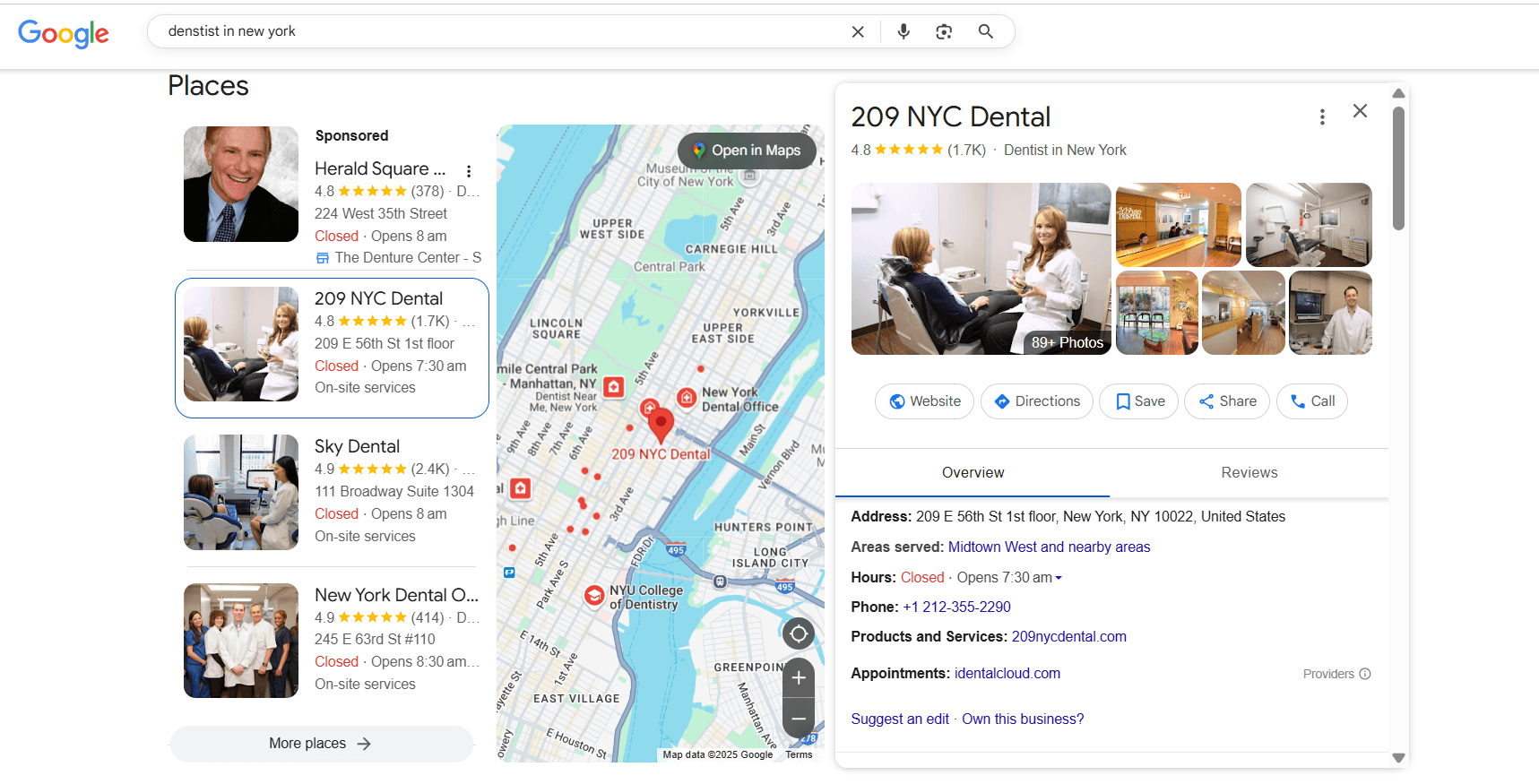Click the Museum of the City of New York marker
The image size is (1539, 784).
[751, 176]
